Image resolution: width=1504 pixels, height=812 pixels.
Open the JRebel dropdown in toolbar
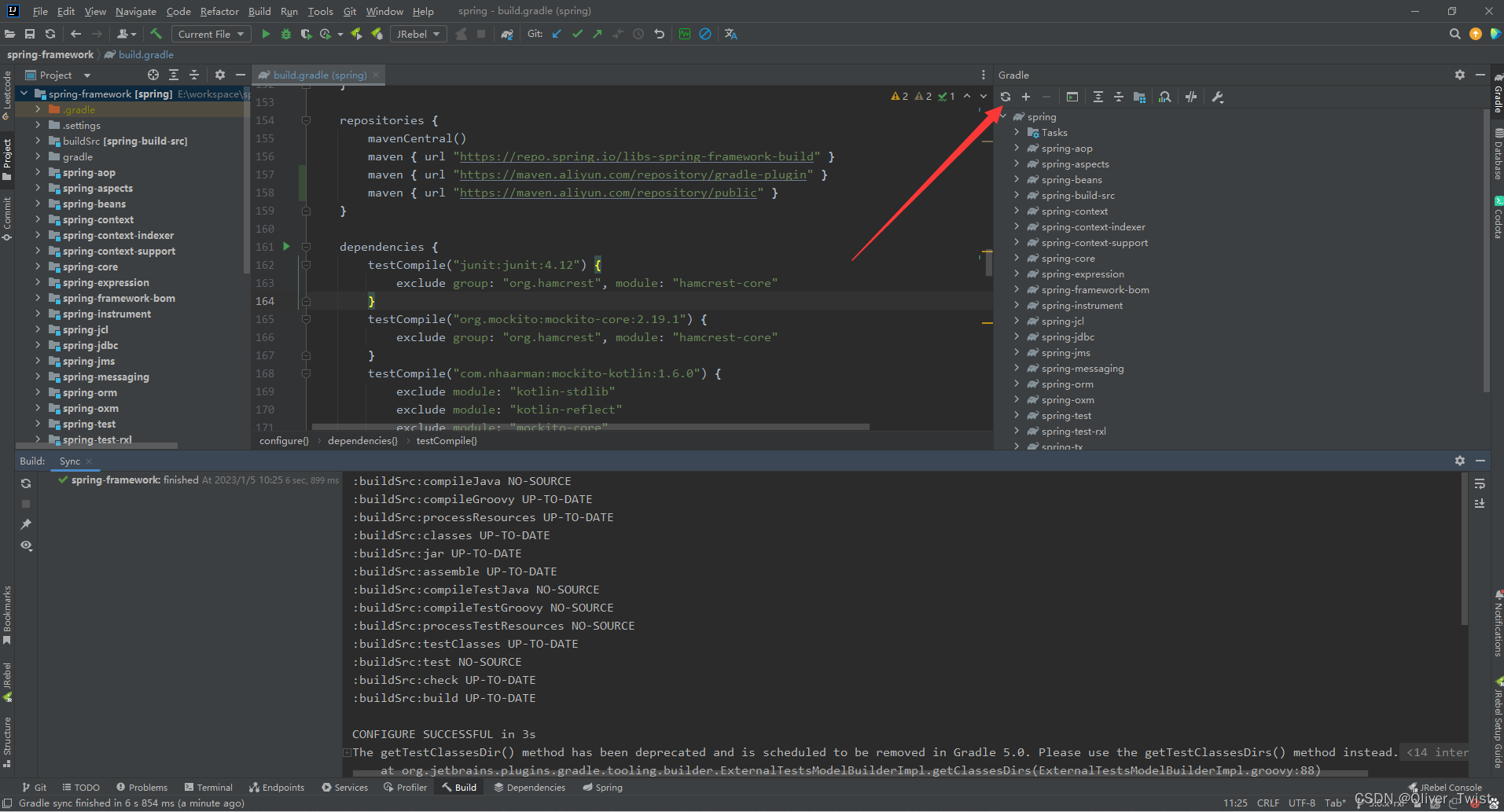(x=418, y=34)
